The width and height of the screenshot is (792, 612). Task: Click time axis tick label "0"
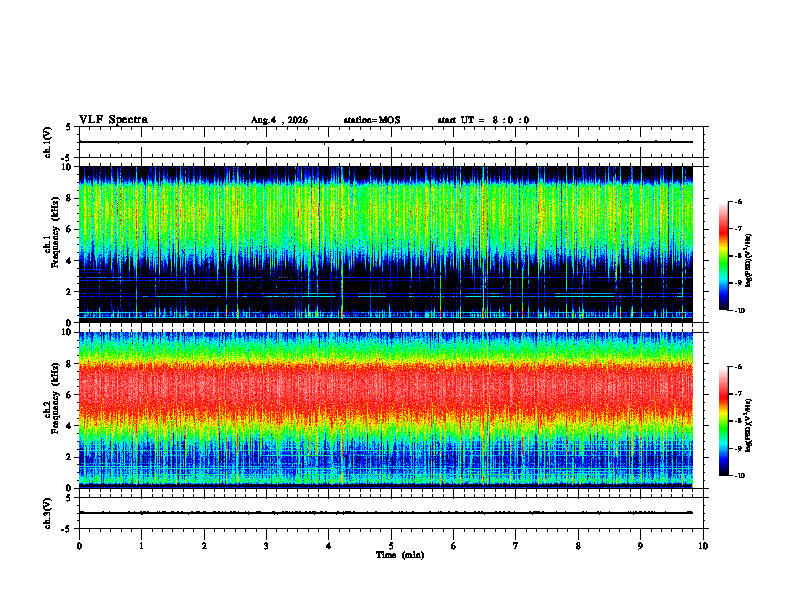tap(79, 546)
